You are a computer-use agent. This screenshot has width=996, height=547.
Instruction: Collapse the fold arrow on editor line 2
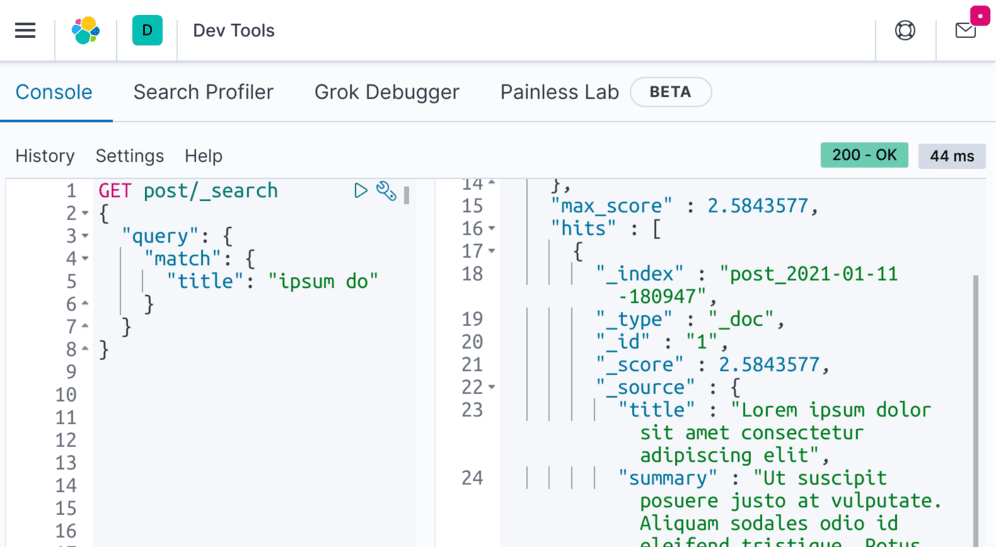[85, 213]
